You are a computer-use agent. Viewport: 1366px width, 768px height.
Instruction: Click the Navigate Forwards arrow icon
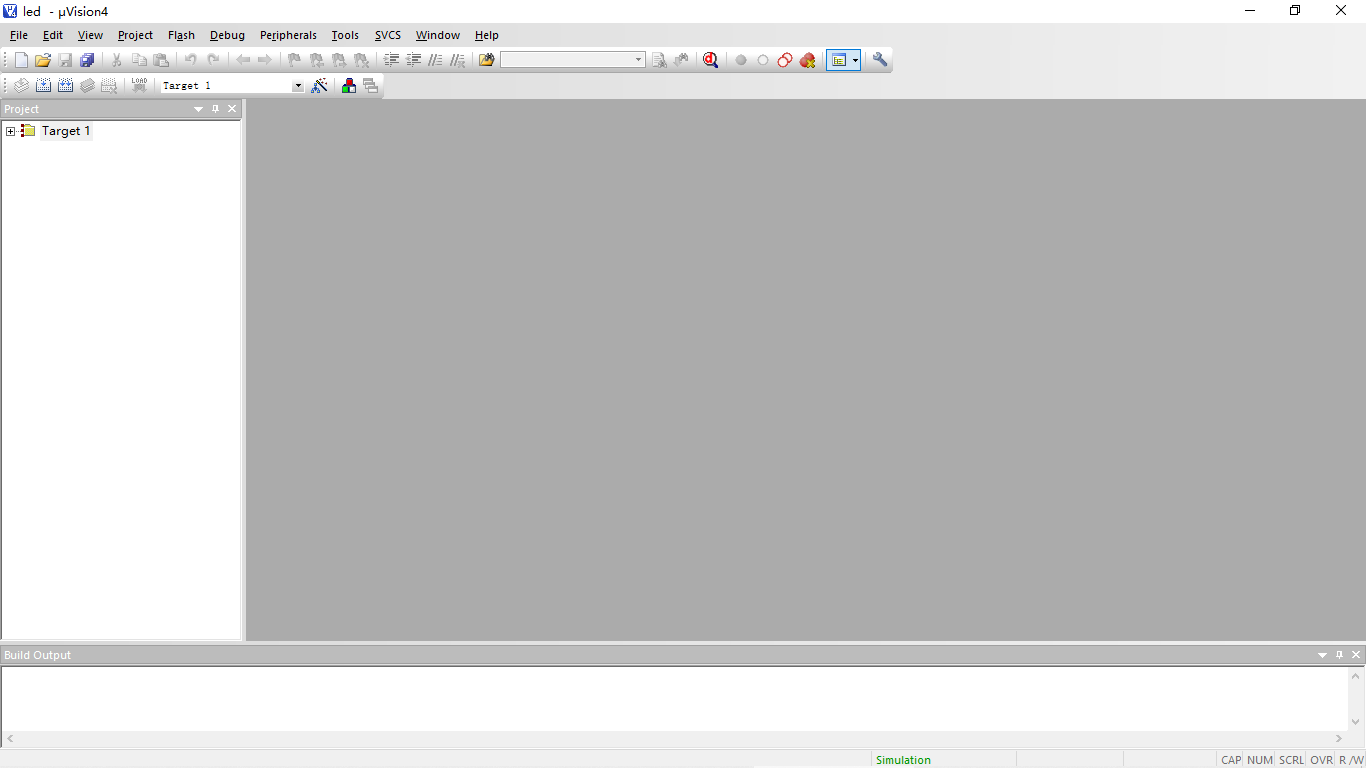pos(265,60)
